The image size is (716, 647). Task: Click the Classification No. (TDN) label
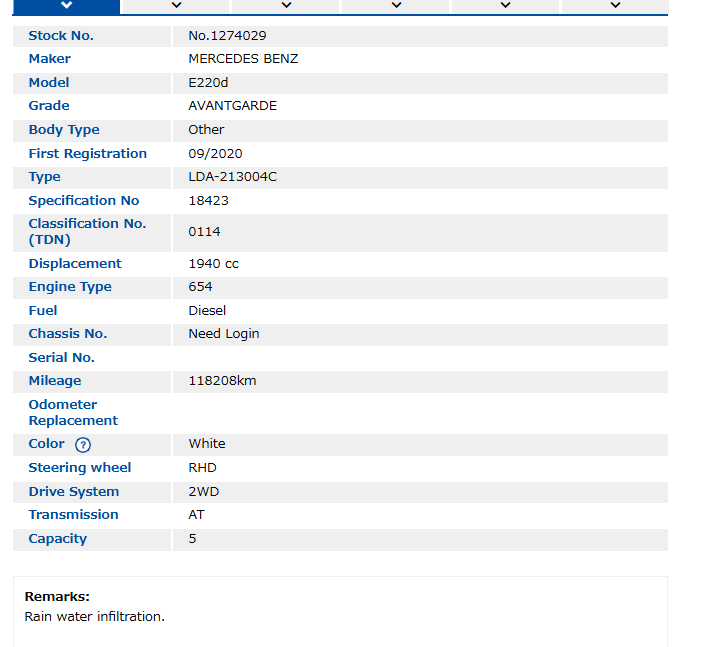(x=87, y=232)
